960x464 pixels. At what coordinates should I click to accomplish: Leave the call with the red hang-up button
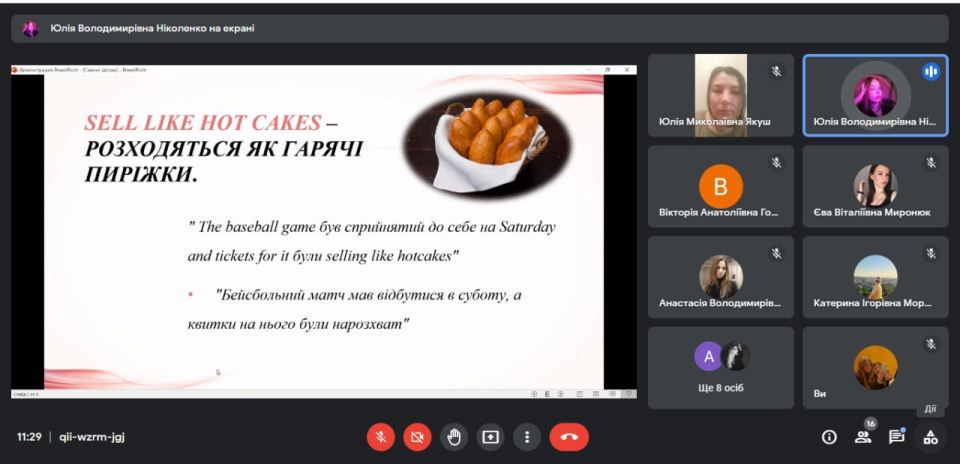569,437
